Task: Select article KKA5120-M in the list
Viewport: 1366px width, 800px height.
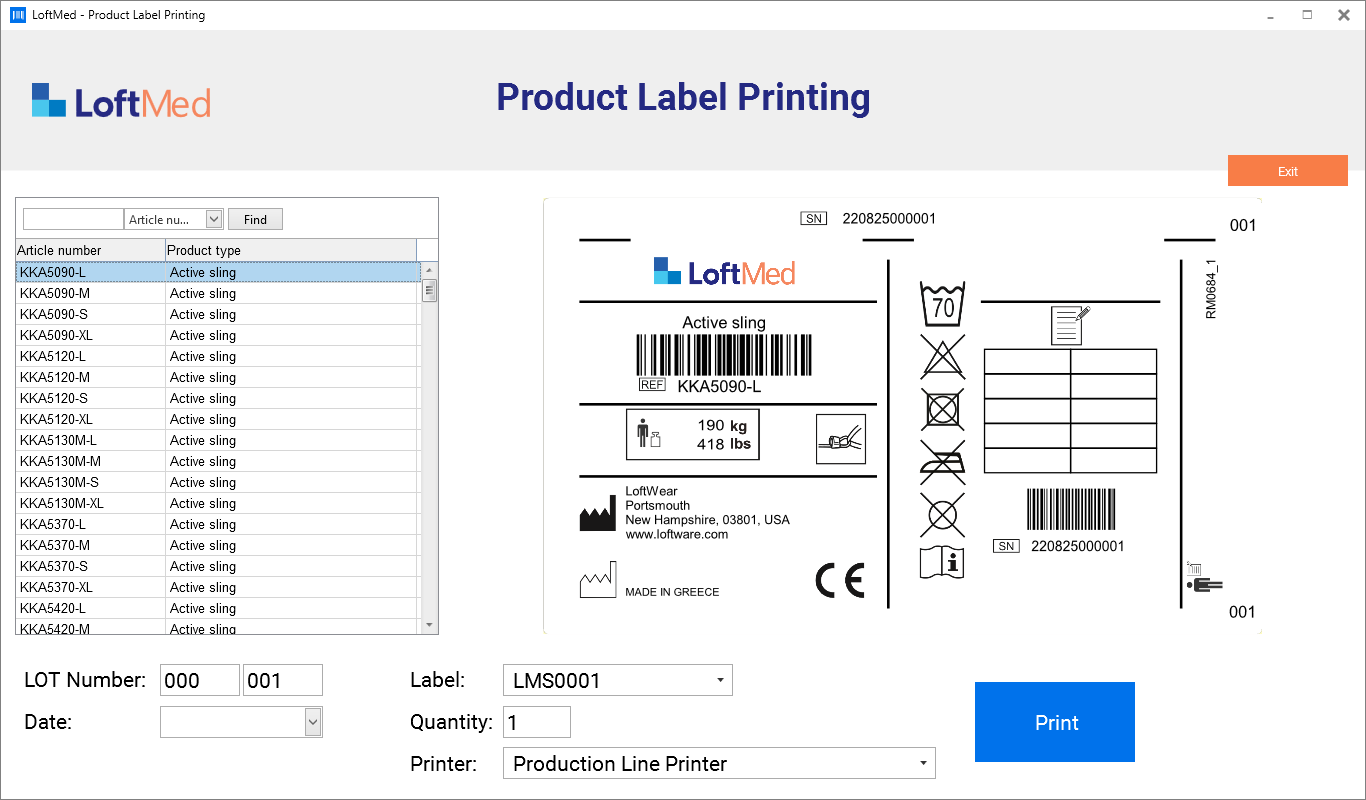Action: pyautogui.click(x=56, y=377)
